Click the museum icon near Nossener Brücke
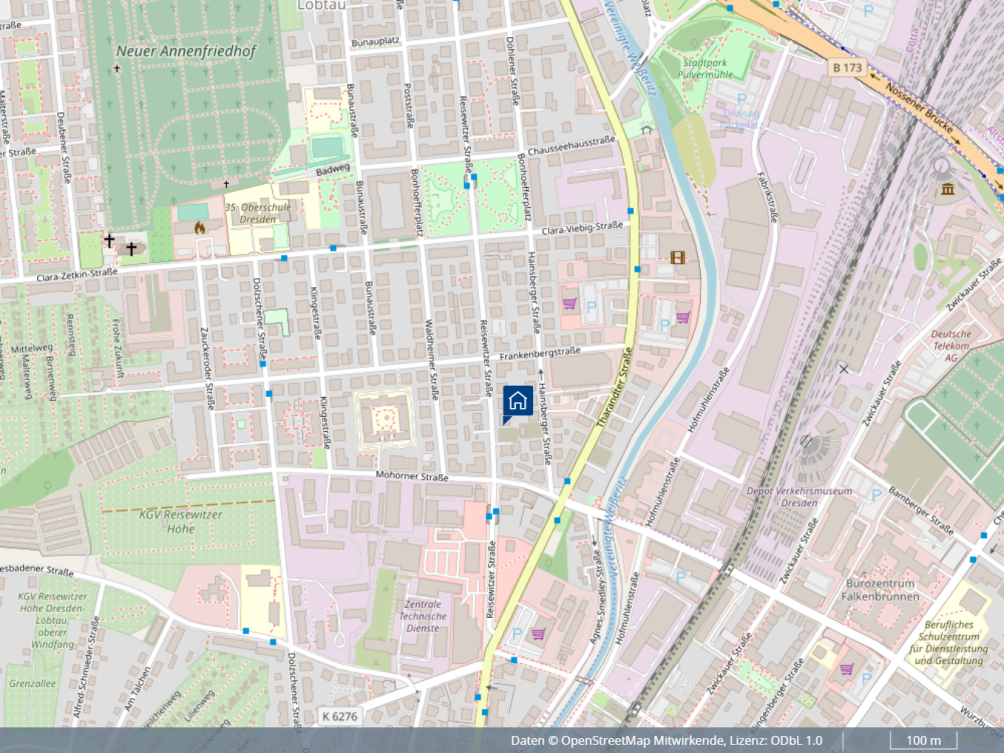The height and width of the screenshot is (753, 1004). tap(948, 189)
